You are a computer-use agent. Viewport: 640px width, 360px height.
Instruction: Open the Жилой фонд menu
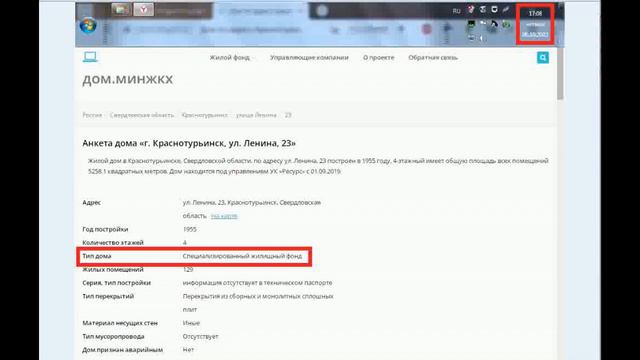coord(229,58)
